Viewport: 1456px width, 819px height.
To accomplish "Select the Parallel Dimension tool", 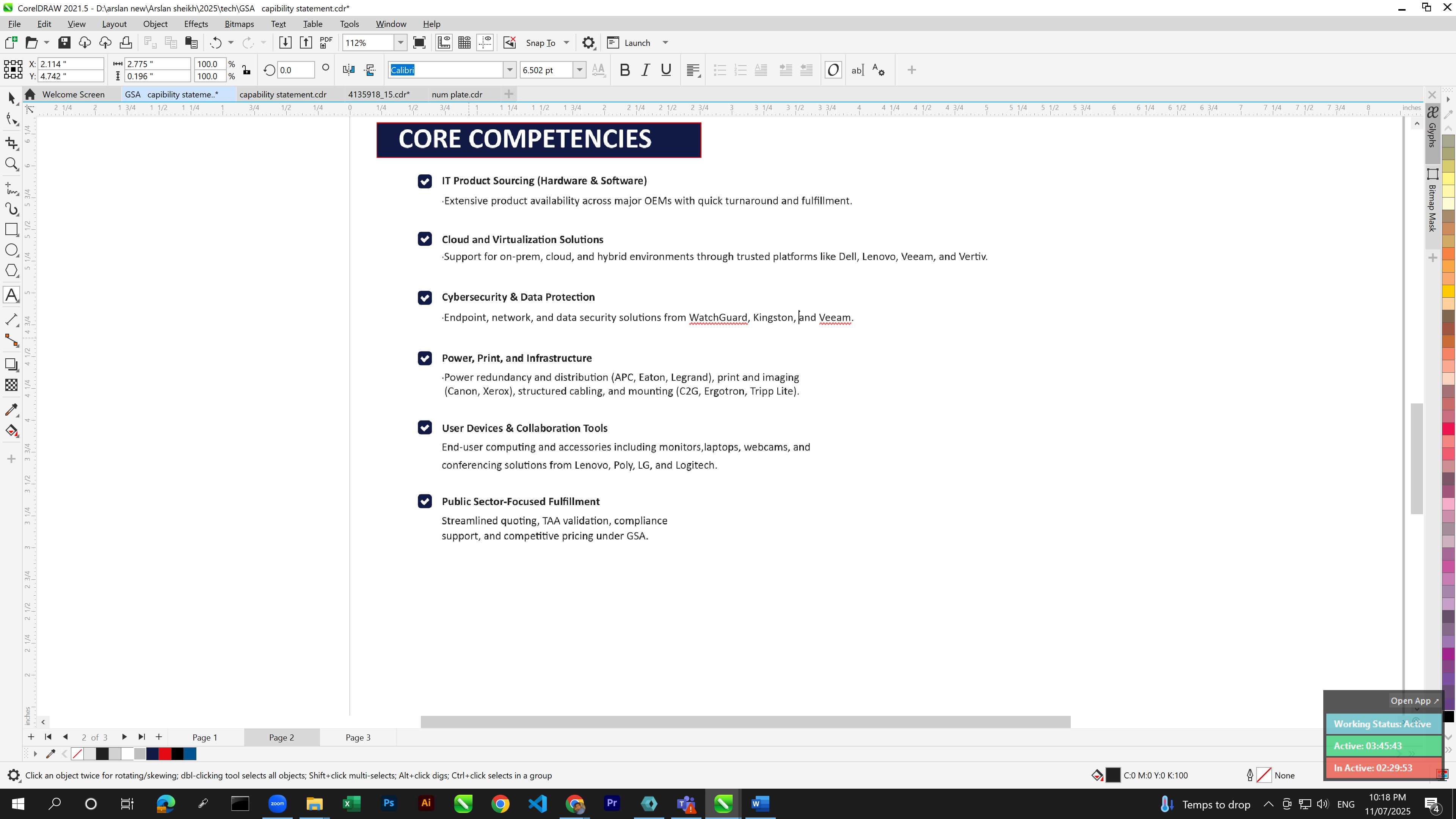I will coord(11,319).
